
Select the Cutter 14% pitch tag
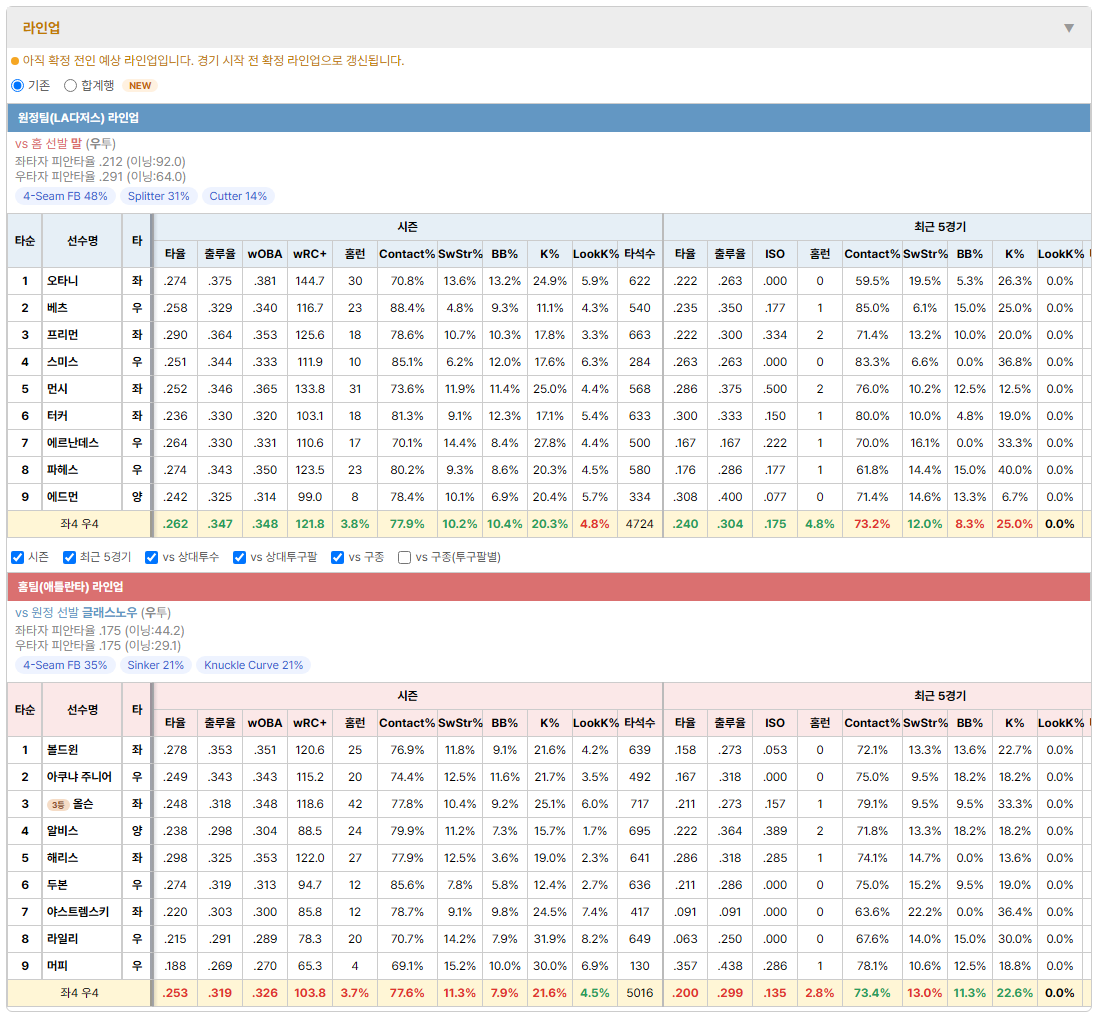click(238, 196)
